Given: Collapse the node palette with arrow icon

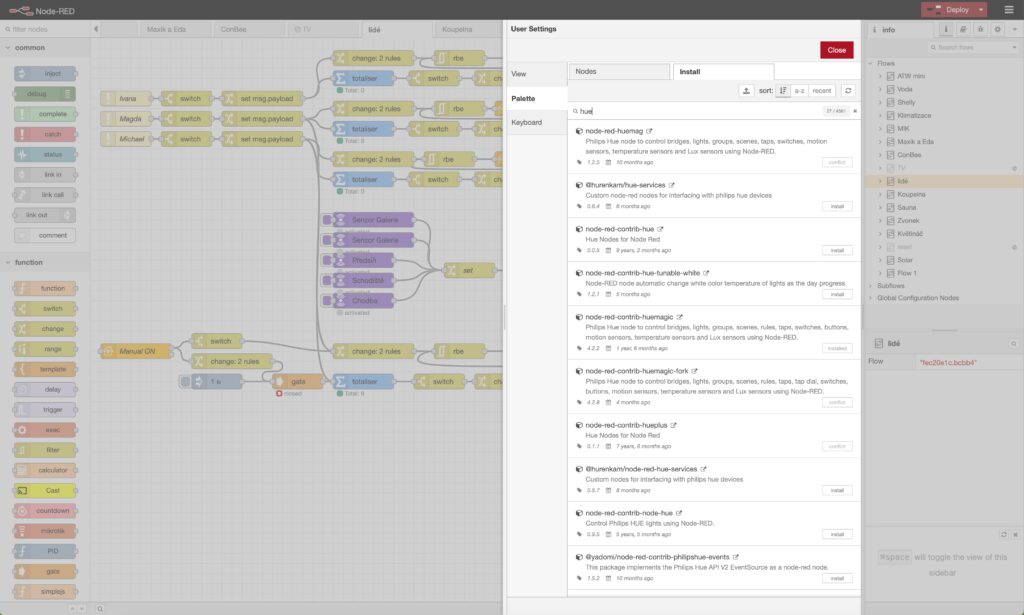Looking at the screenshot, I should (96, 29).
